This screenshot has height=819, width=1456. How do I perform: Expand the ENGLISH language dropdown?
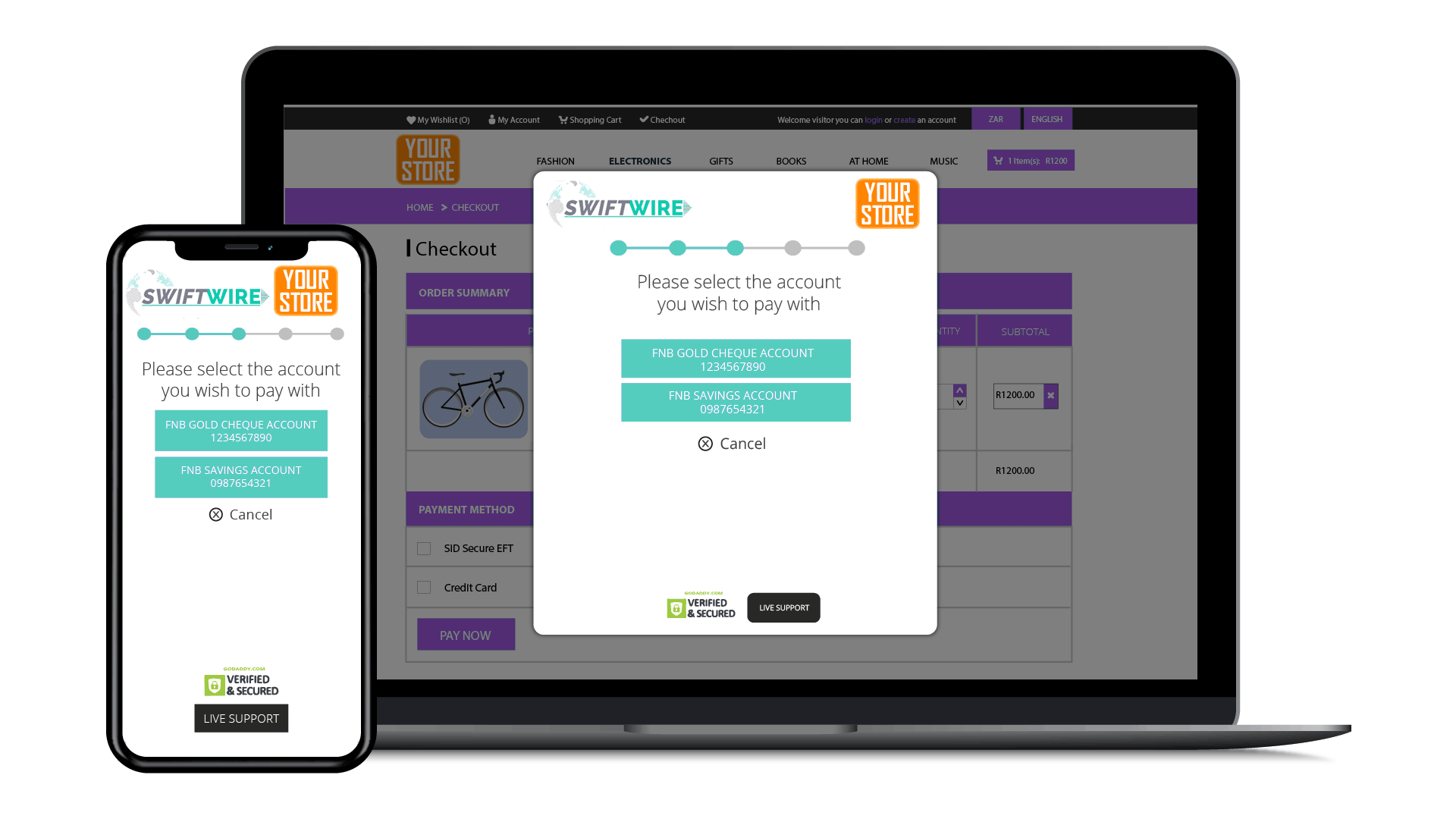point(1047,119)
